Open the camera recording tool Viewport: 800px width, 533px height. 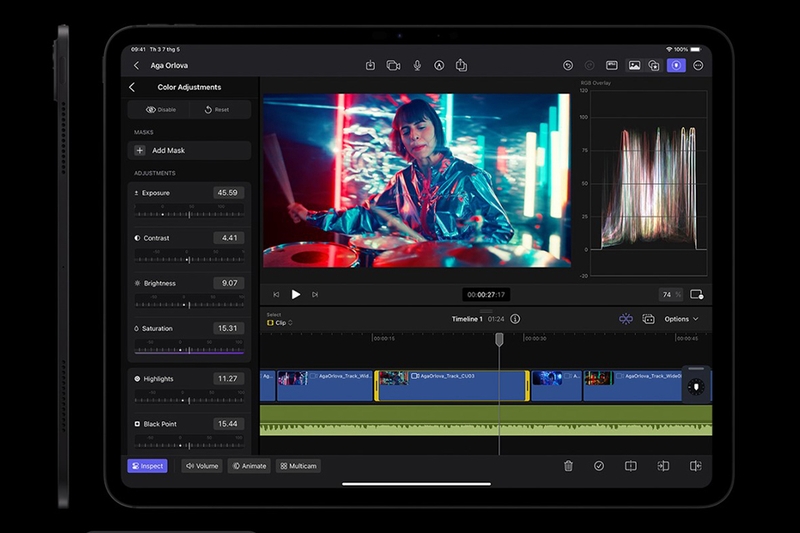[393, 65]
